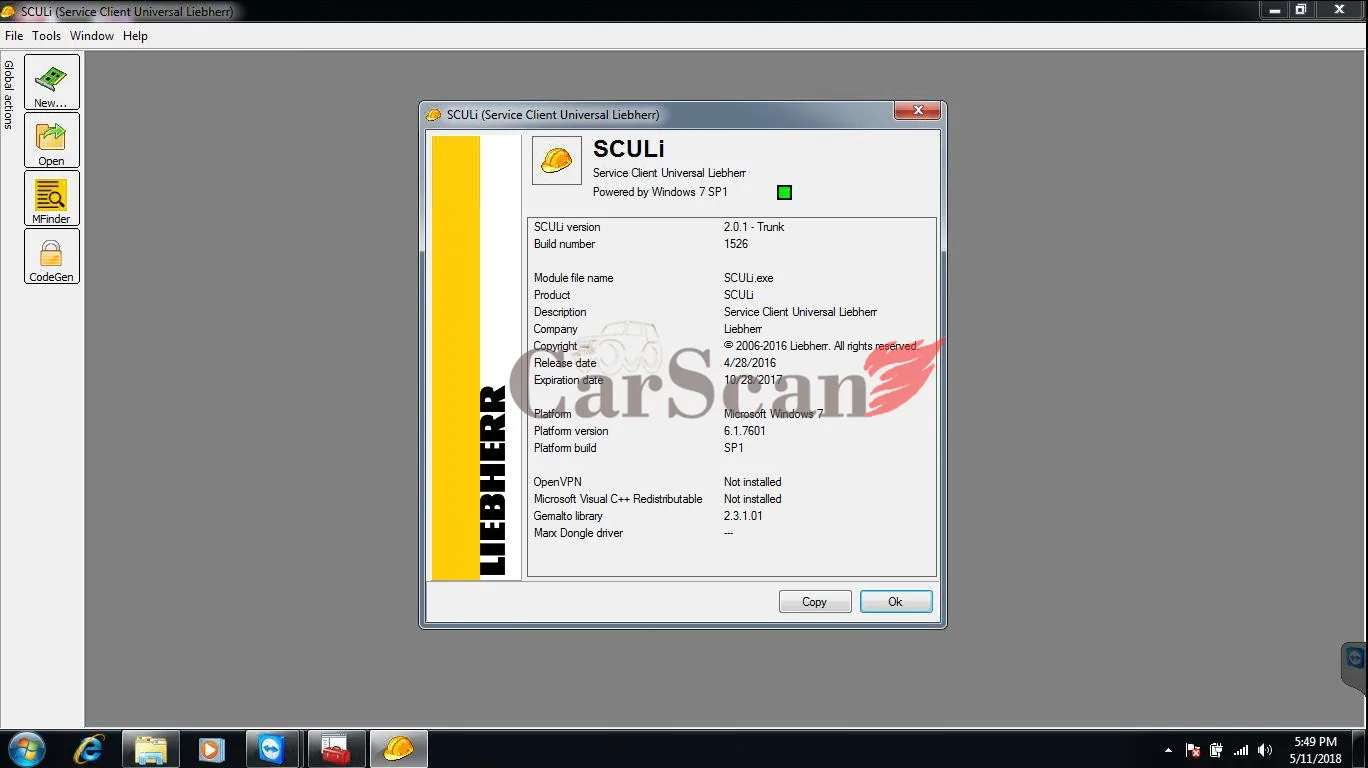Open Internet Explorer from the taskbar
Viewport: 1368px width, 768px height.
[x=89, y=749]
